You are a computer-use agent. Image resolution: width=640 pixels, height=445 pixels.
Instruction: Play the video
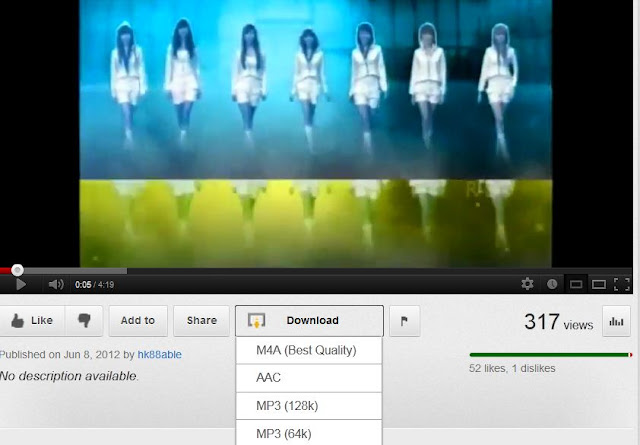click(20, 284)
